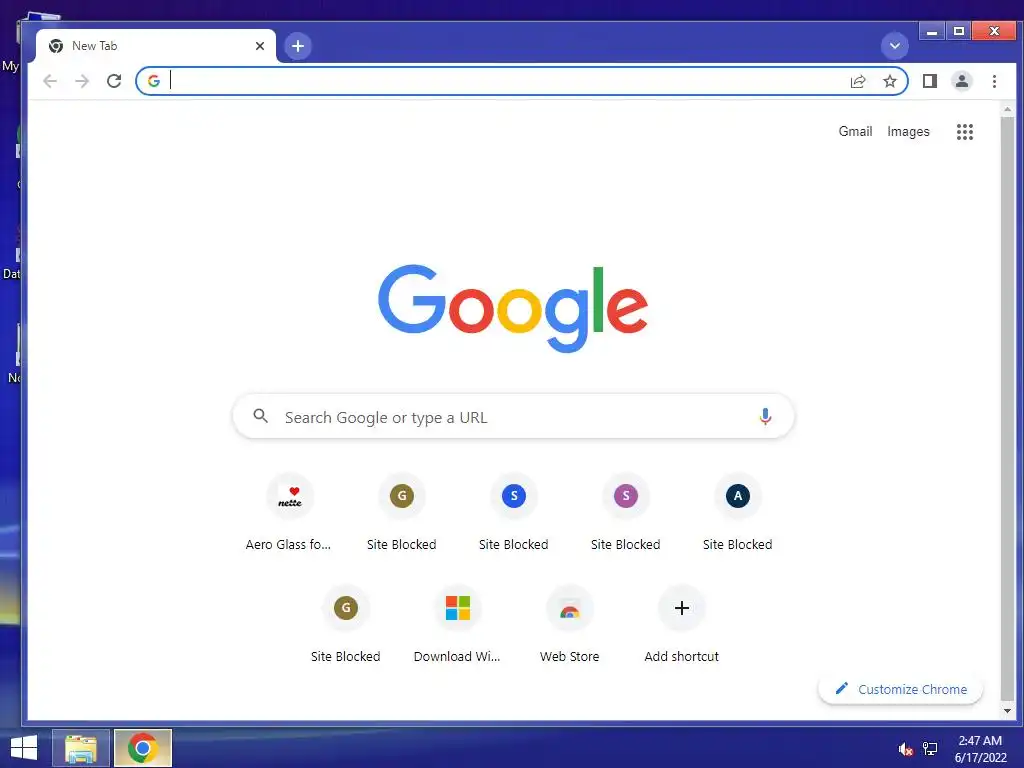This screenshot has height=768, width=1024.
Task: Start voice search with the microphone
Action: tap(765, 417)
